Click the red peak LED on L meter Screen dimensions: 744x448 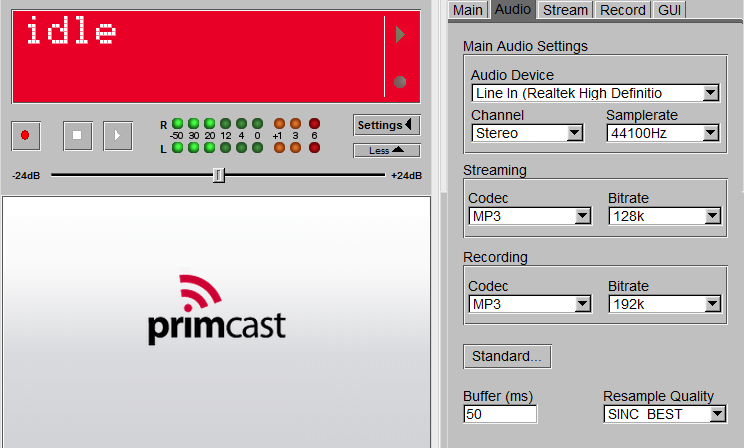pos(314,148)
